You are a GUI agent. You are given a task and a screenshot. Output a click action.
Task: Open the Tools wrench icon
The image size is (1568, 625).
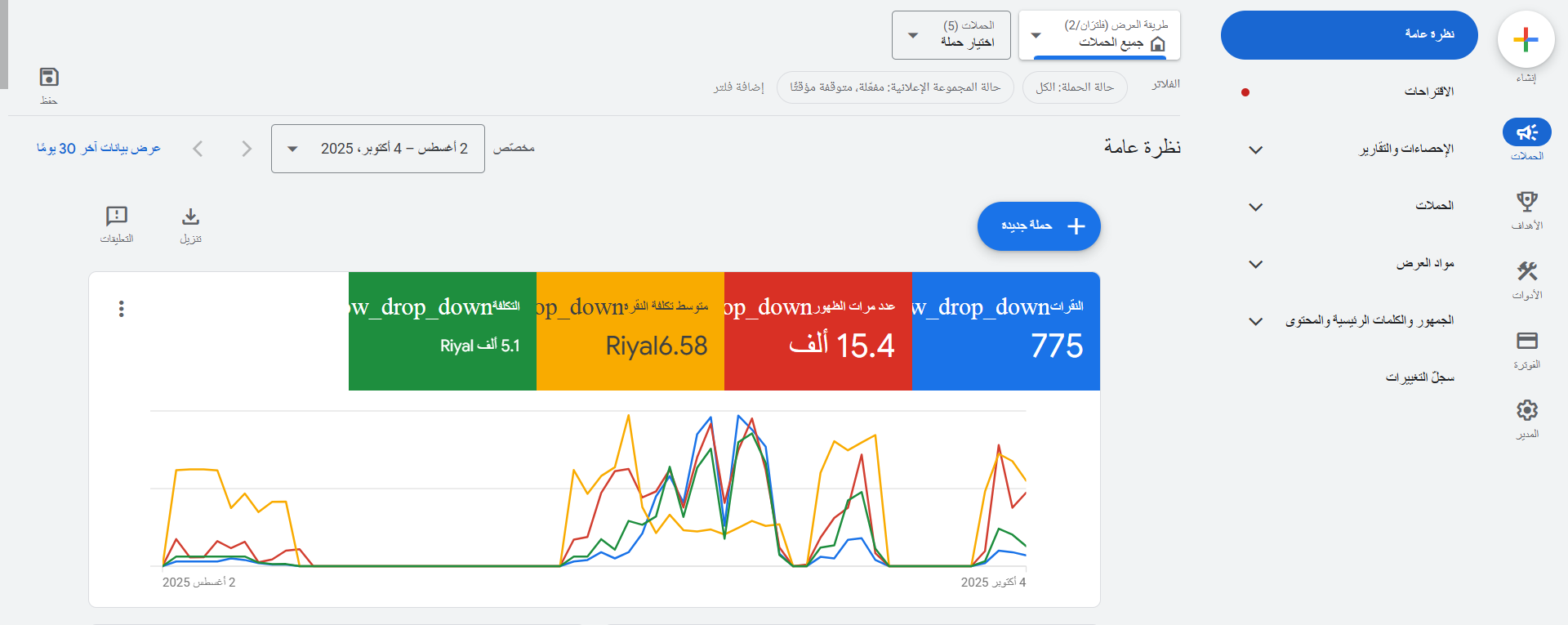tap(1526, 271)
